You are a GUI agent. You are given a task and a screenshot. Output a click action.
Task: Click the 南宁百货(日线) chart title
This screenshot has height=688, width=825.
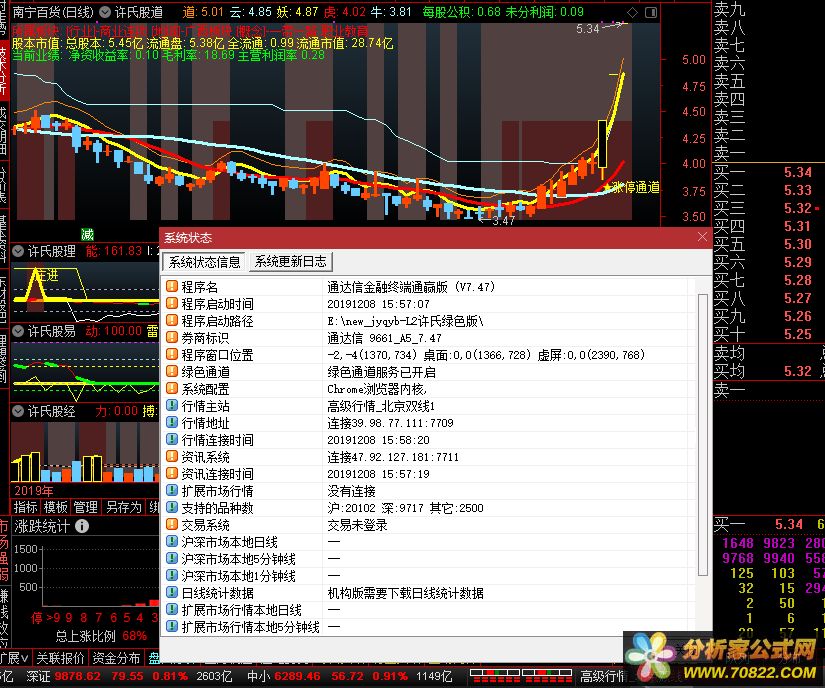pos(53,12)
